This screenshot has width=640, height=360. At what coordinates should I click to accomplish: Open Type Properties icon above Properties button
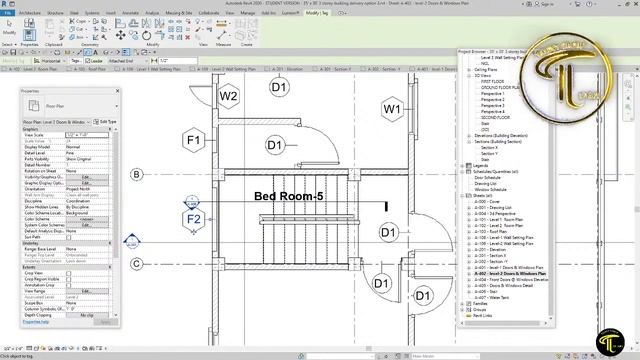pos(29,23)
